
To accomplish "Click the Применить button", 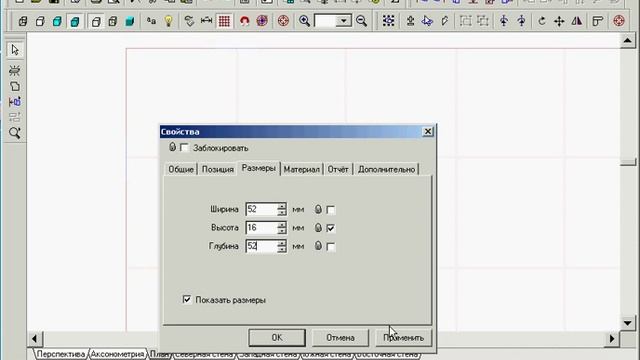I will point(404,338).
